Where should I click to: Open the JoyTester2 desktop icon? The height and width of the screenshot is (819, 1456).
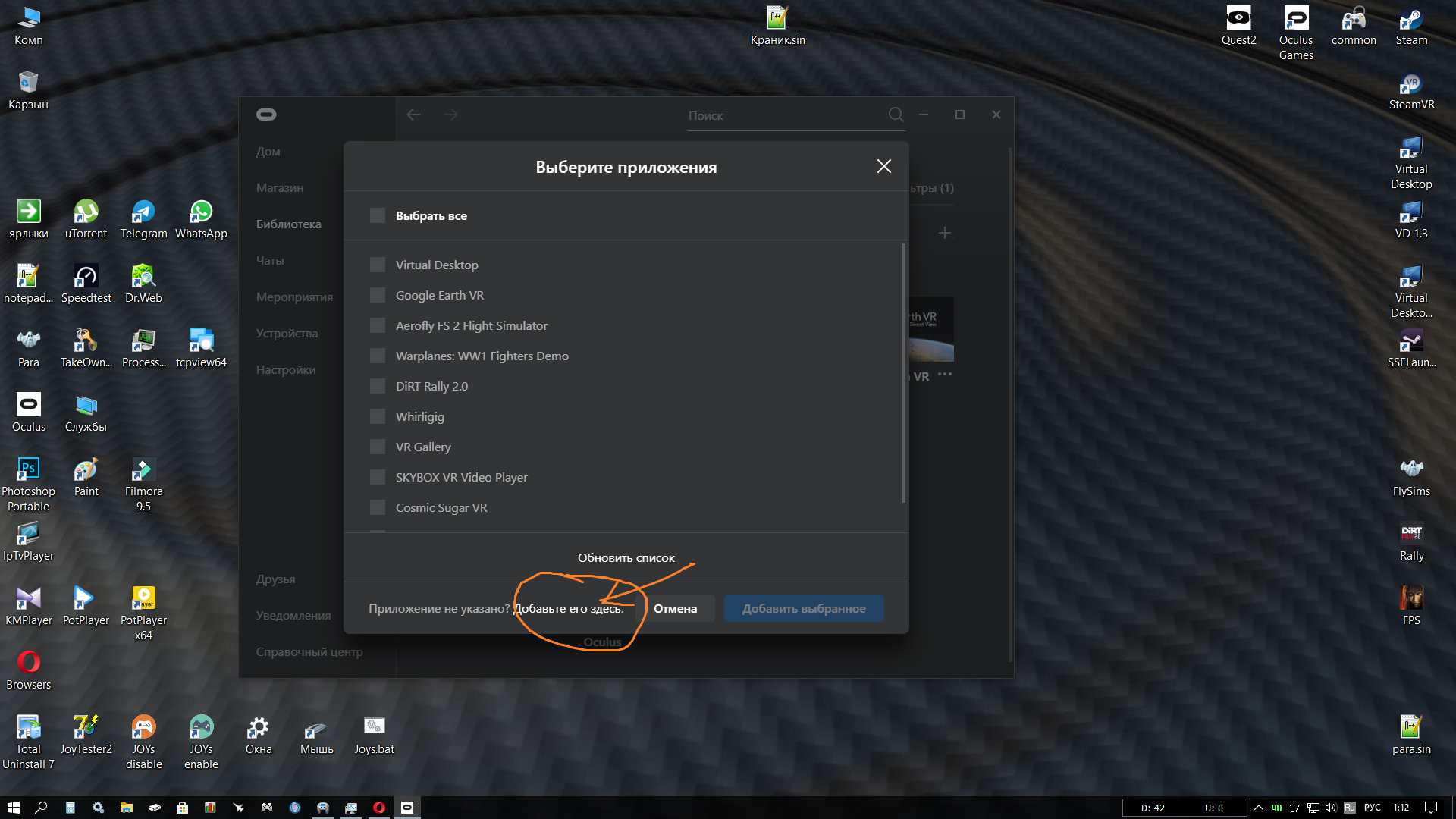click(x=86, y=736)
